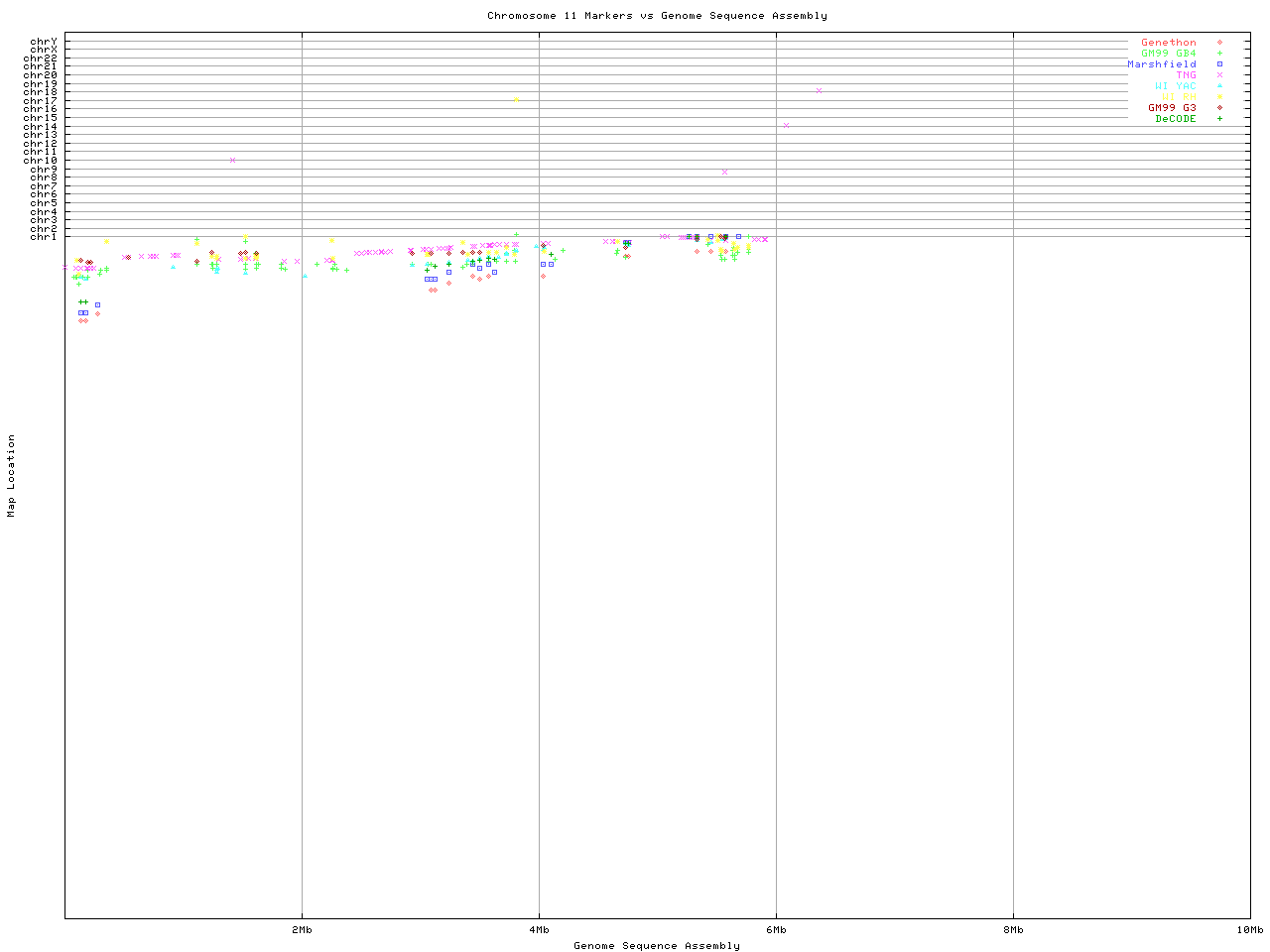This screenshot has width=1270, height=952.
Task: Click the chrY label on Y axis
Action: coord(43,42)
